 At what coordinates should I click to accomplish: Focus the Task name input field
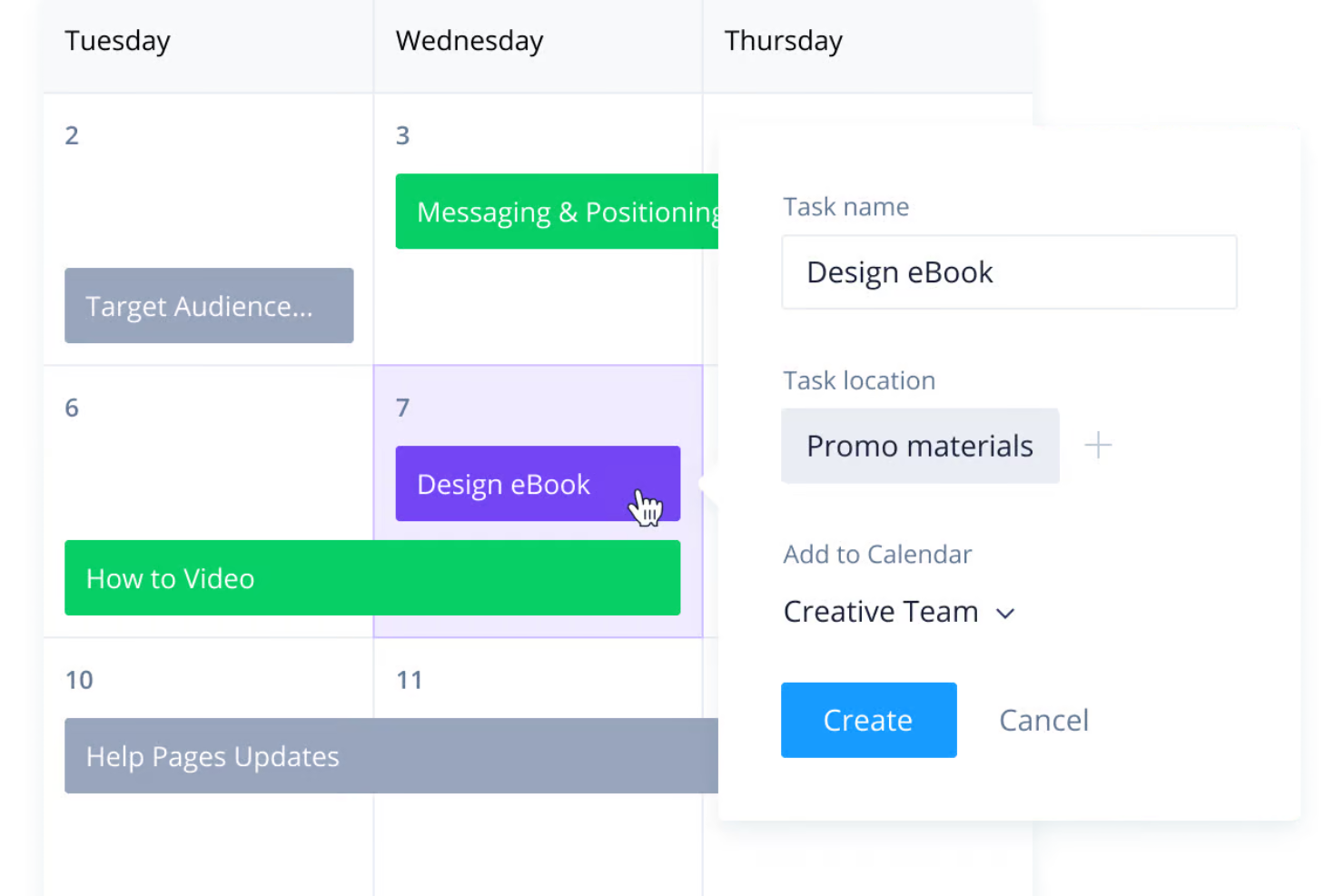coord(1009,272)
